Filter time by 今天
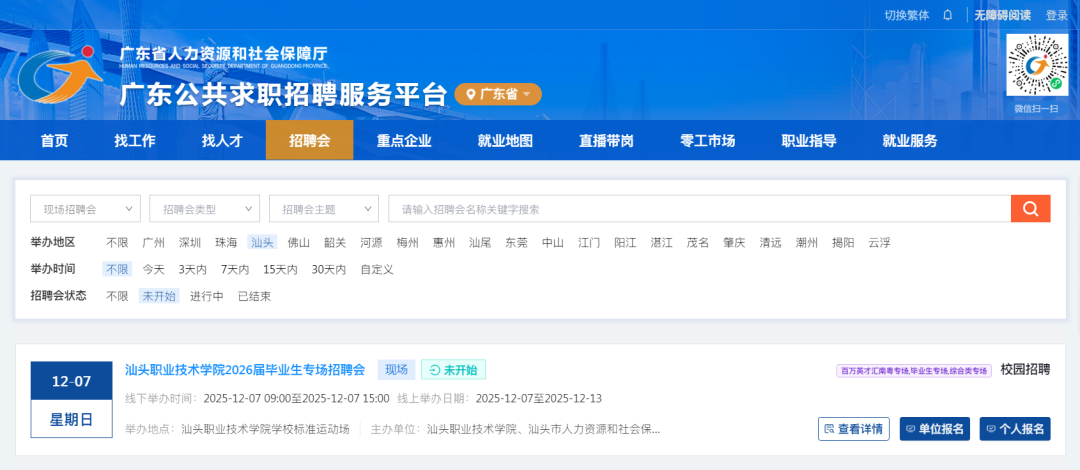This screenshot has height=470, width=1080. click(x=154, y=269)
